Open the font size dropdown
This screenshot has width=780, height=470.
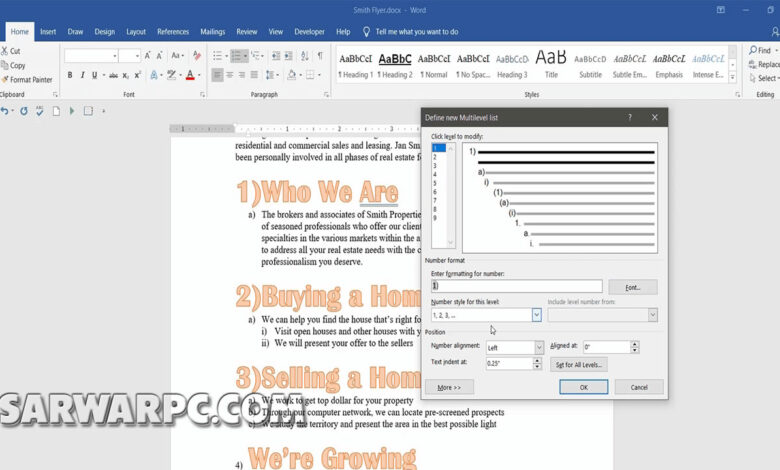coord(137,56)
